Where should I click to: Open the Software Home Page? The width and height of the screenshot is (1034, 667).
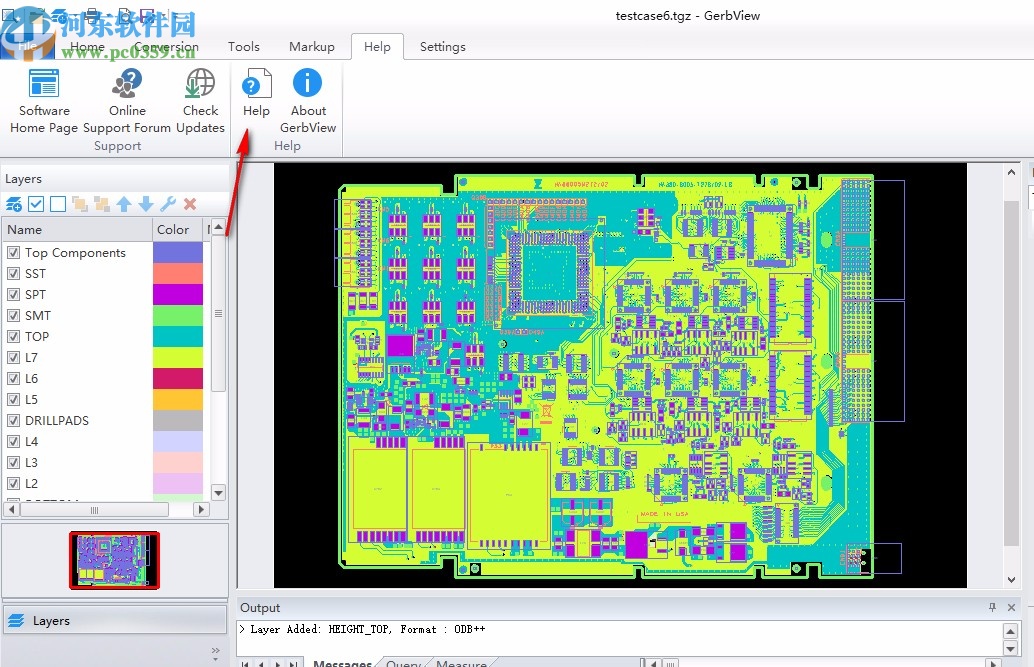44,100
